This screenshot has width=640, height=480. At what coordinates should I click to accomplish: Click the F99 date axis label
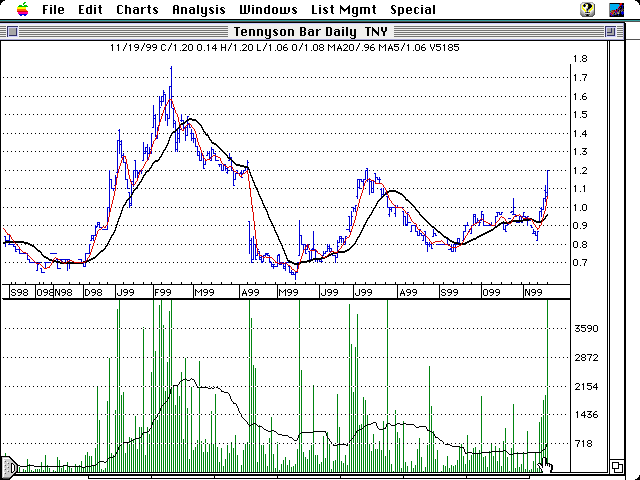[162, 293]
